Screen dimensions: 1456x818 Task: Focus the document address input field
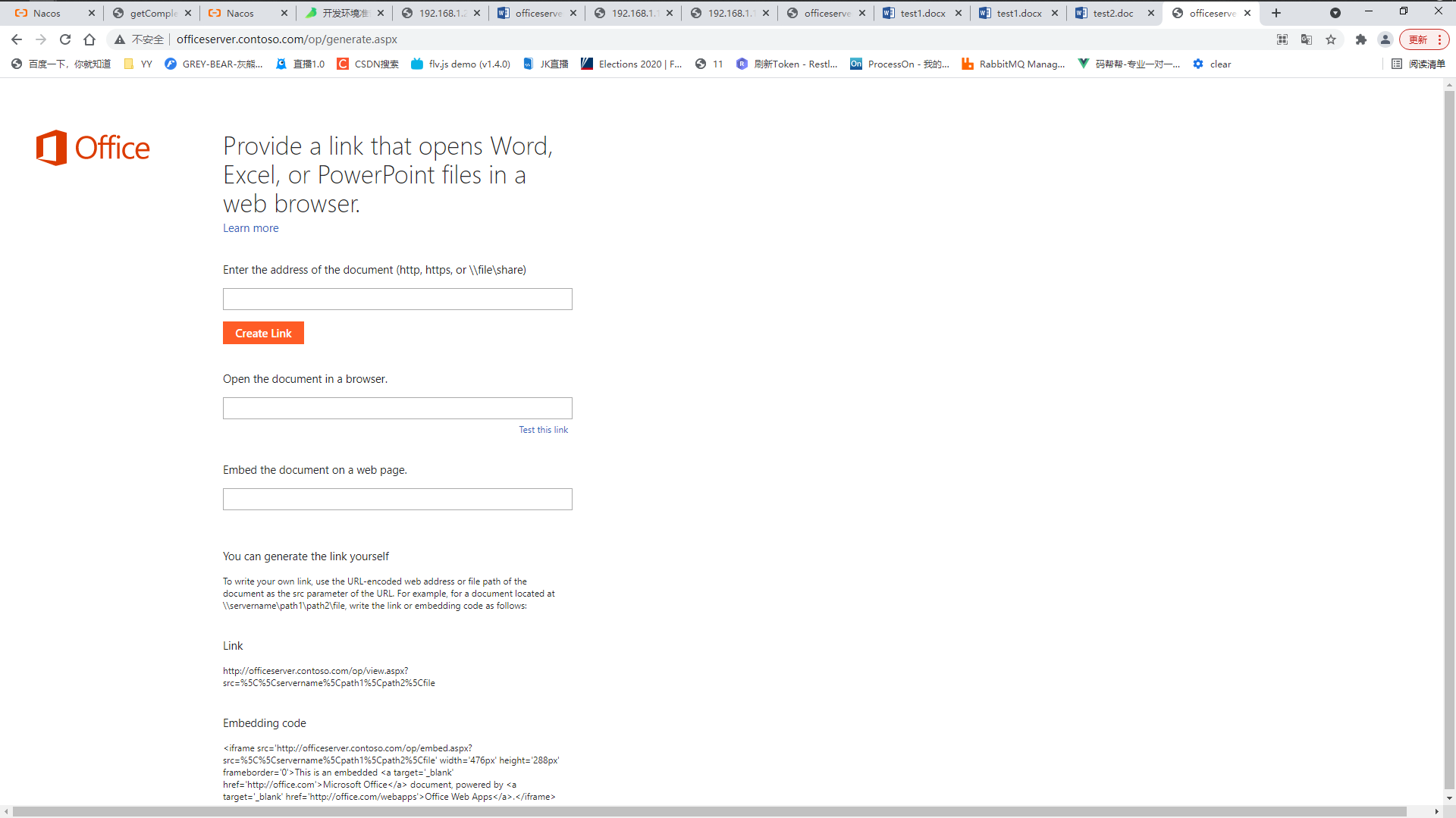point(397,299)
